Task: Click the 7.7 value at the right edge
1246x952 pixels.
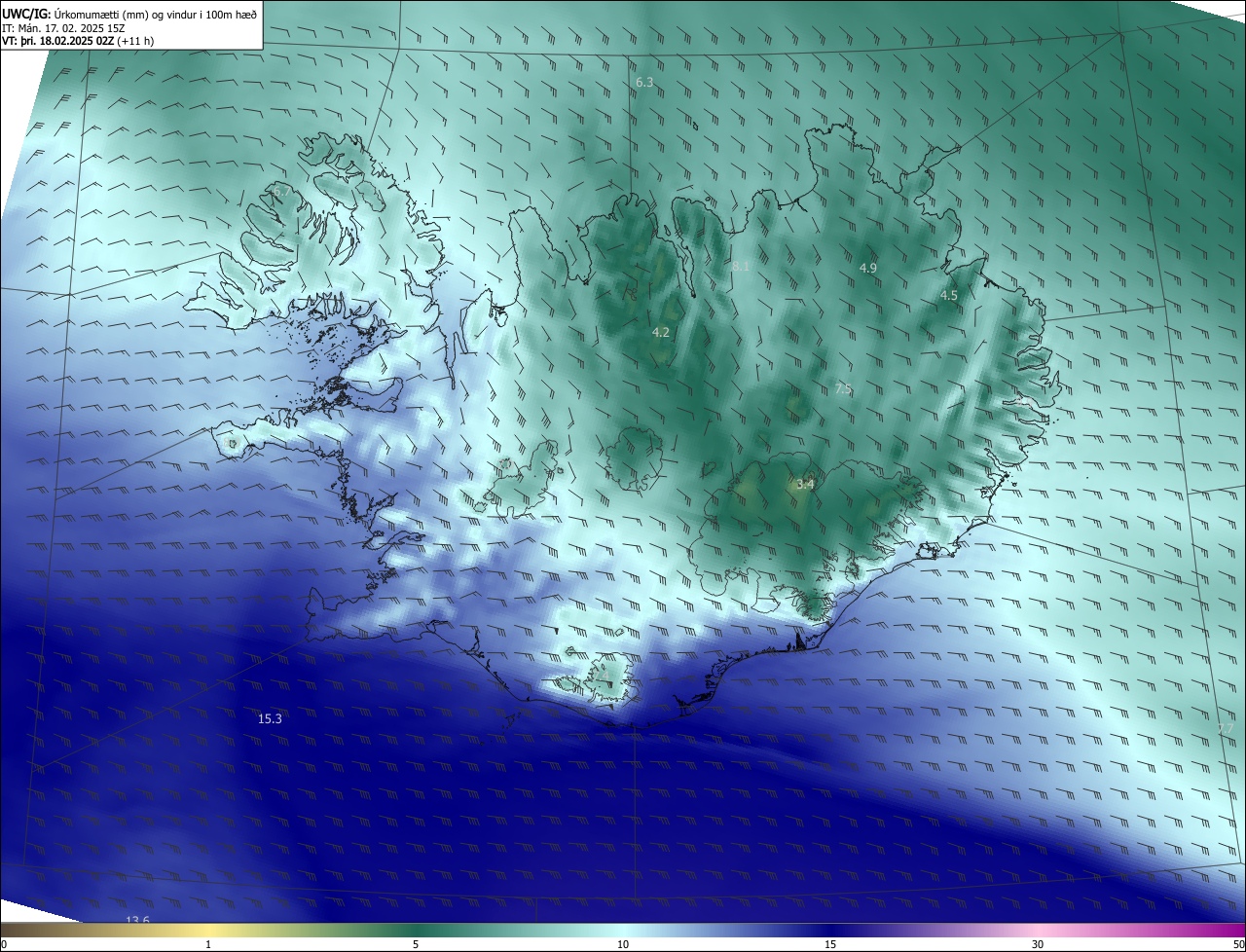Action: tap(1226, 728)
